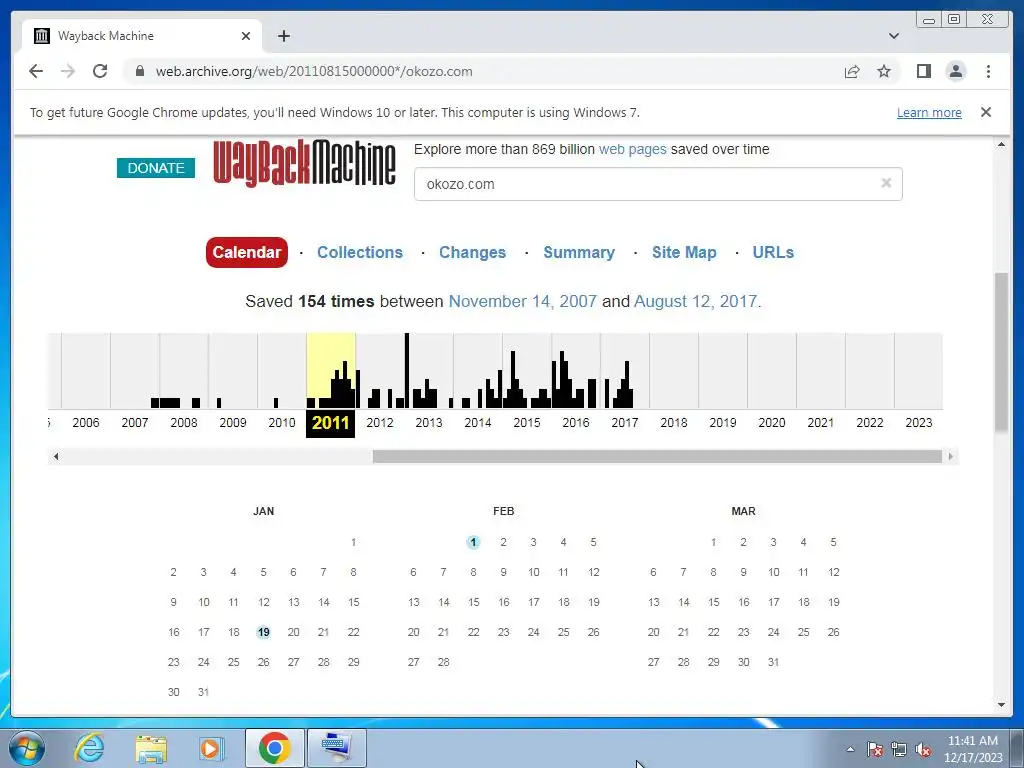This screenshot has width=1024, height=768.
Task: Go forward with the browser forward arrow
Action: pos(68,71)
